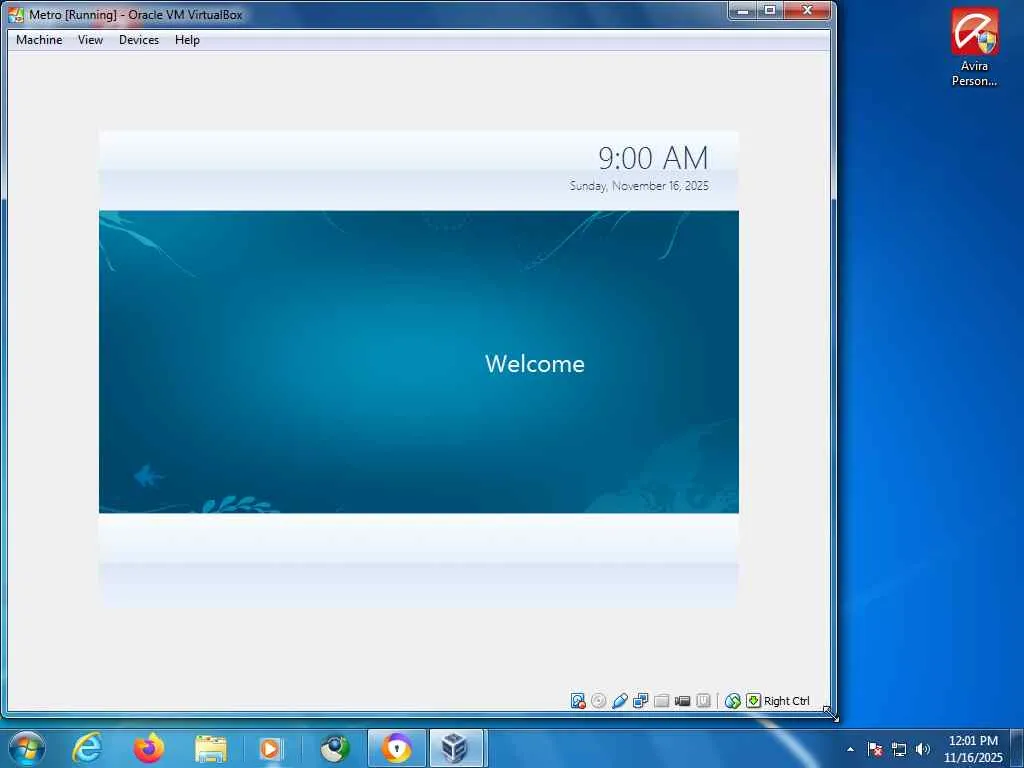Viewport: 1024px width, 768px height.
Task: Switch to the VirtualBox taskbar button
Action: pyautogui.click(x=455, y=748)
